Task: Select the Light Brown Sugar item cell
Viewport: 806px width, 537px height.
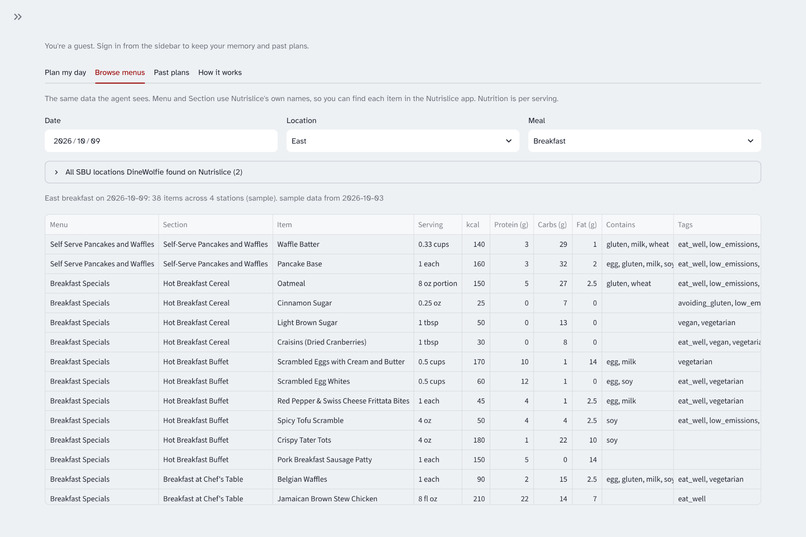Action: coord(343,322)
